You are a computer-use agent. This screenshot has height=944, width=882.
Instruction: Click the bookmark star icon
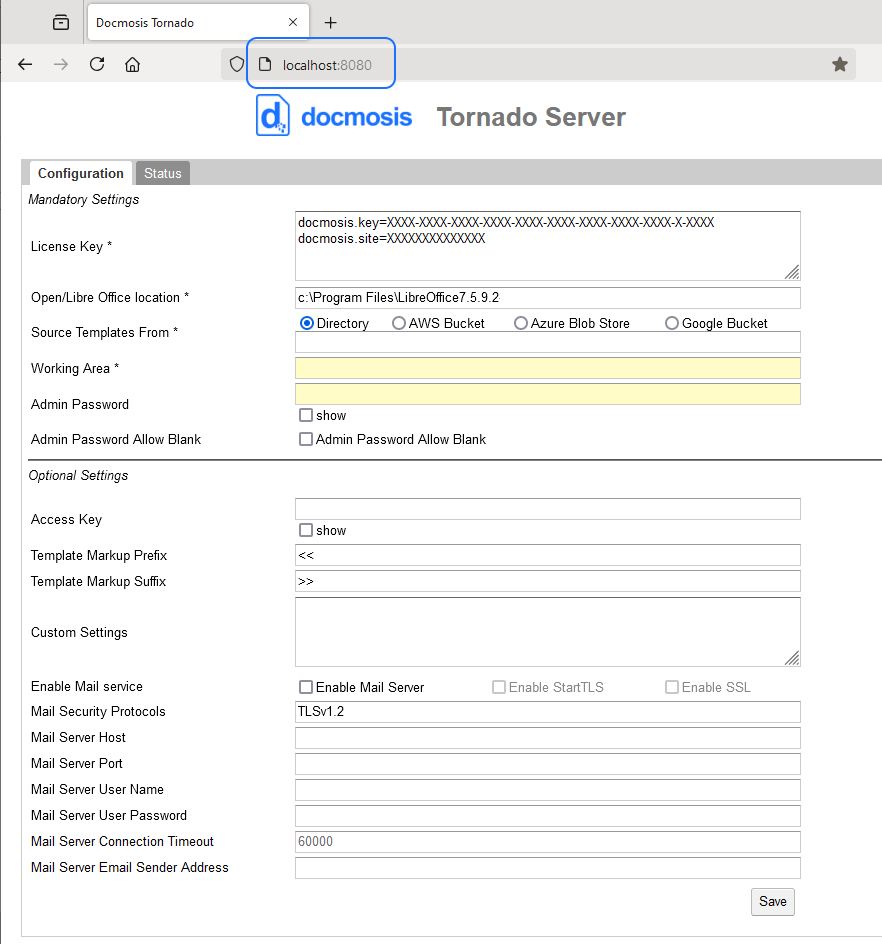[840, 64]
